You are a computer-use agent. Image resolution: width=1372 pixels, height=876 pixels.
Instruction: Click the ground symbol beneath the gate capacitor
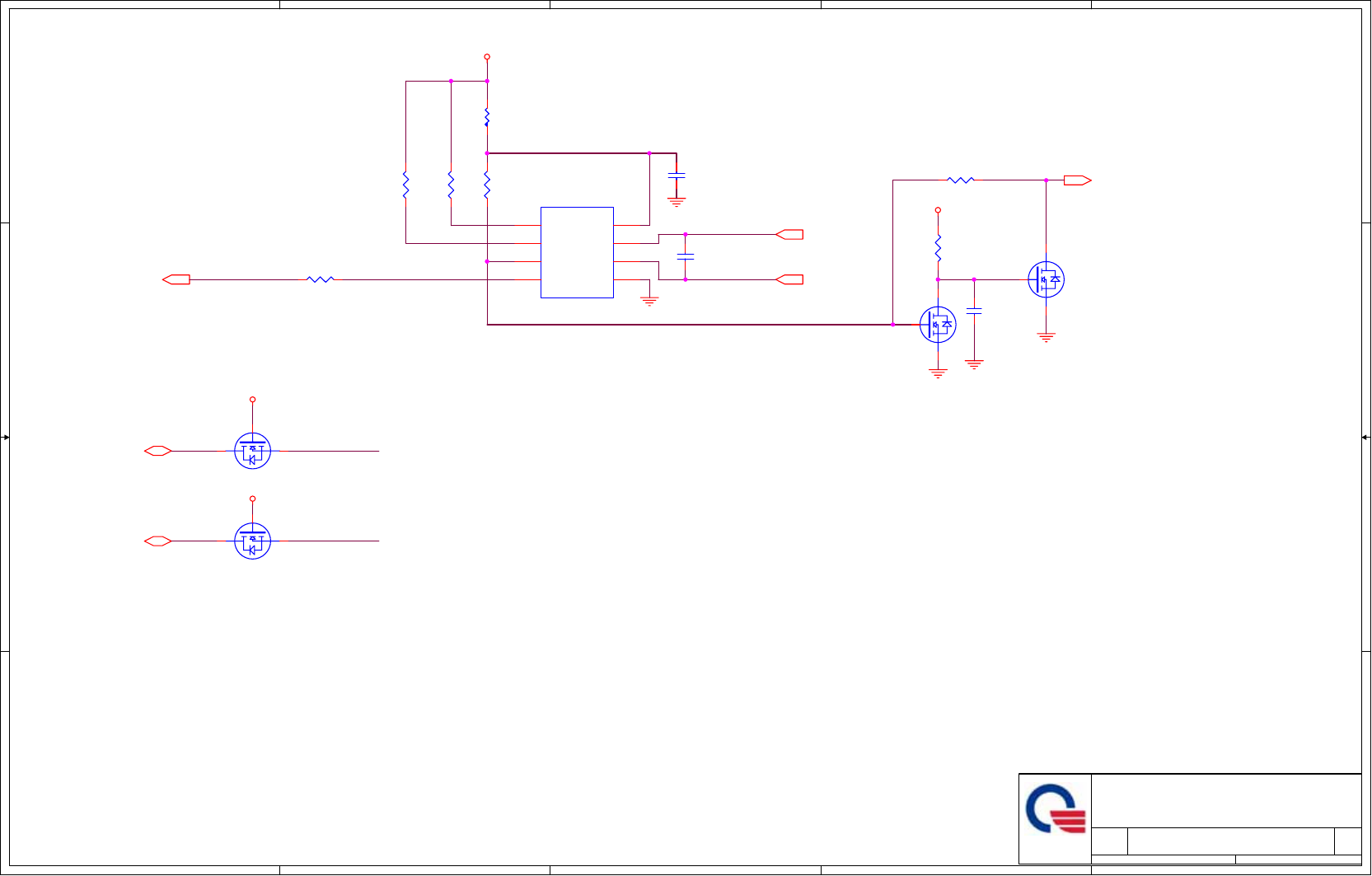pyautogui.click(x=974, y=364)
